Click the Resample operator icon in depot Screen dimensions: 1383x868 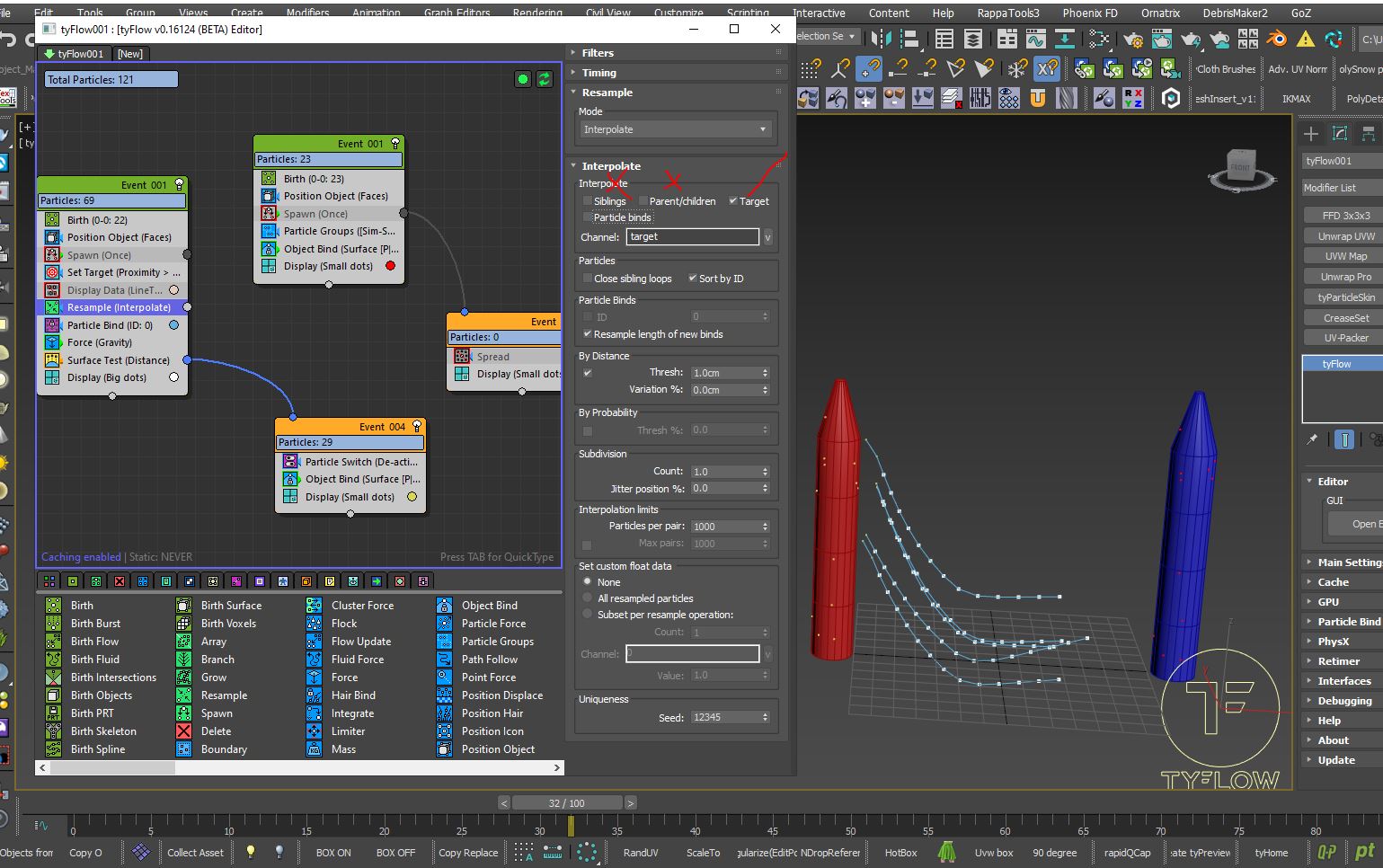[183, 695]
